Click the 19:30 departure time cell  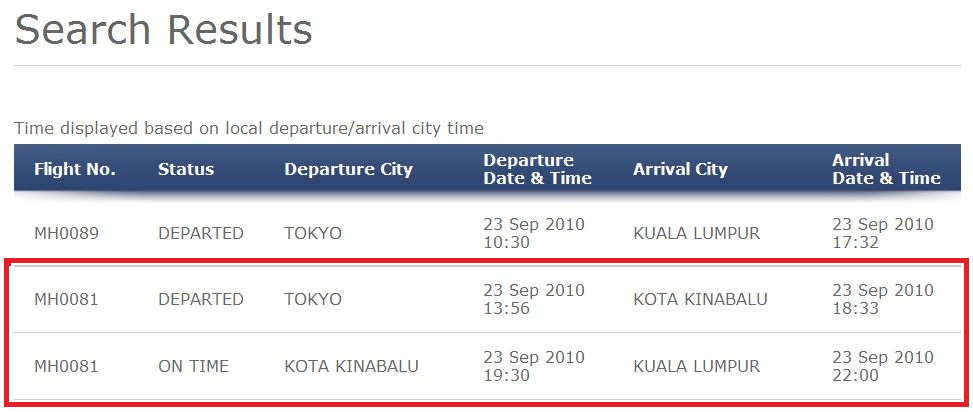pos(534,366)
